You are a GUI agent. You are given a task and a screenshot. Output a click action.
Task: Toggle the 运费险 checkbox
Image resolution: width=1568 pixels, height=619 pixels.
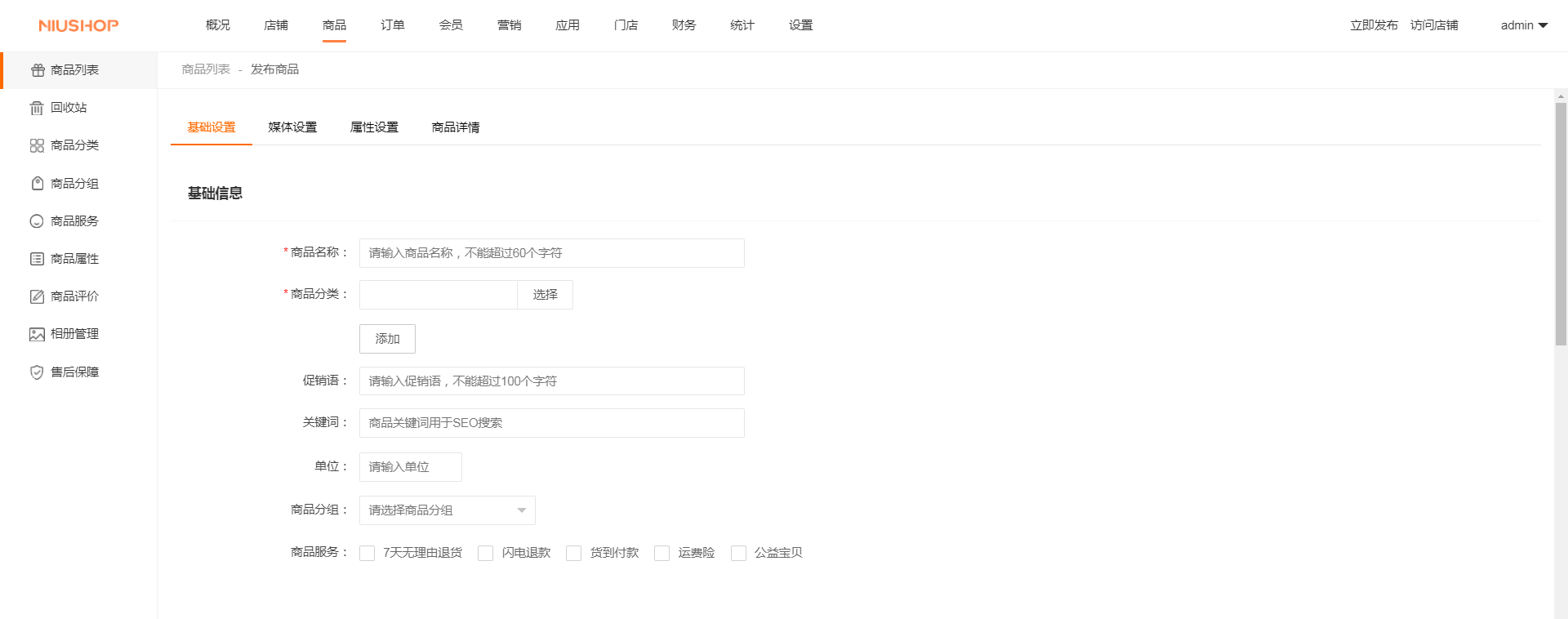[662, 554]
